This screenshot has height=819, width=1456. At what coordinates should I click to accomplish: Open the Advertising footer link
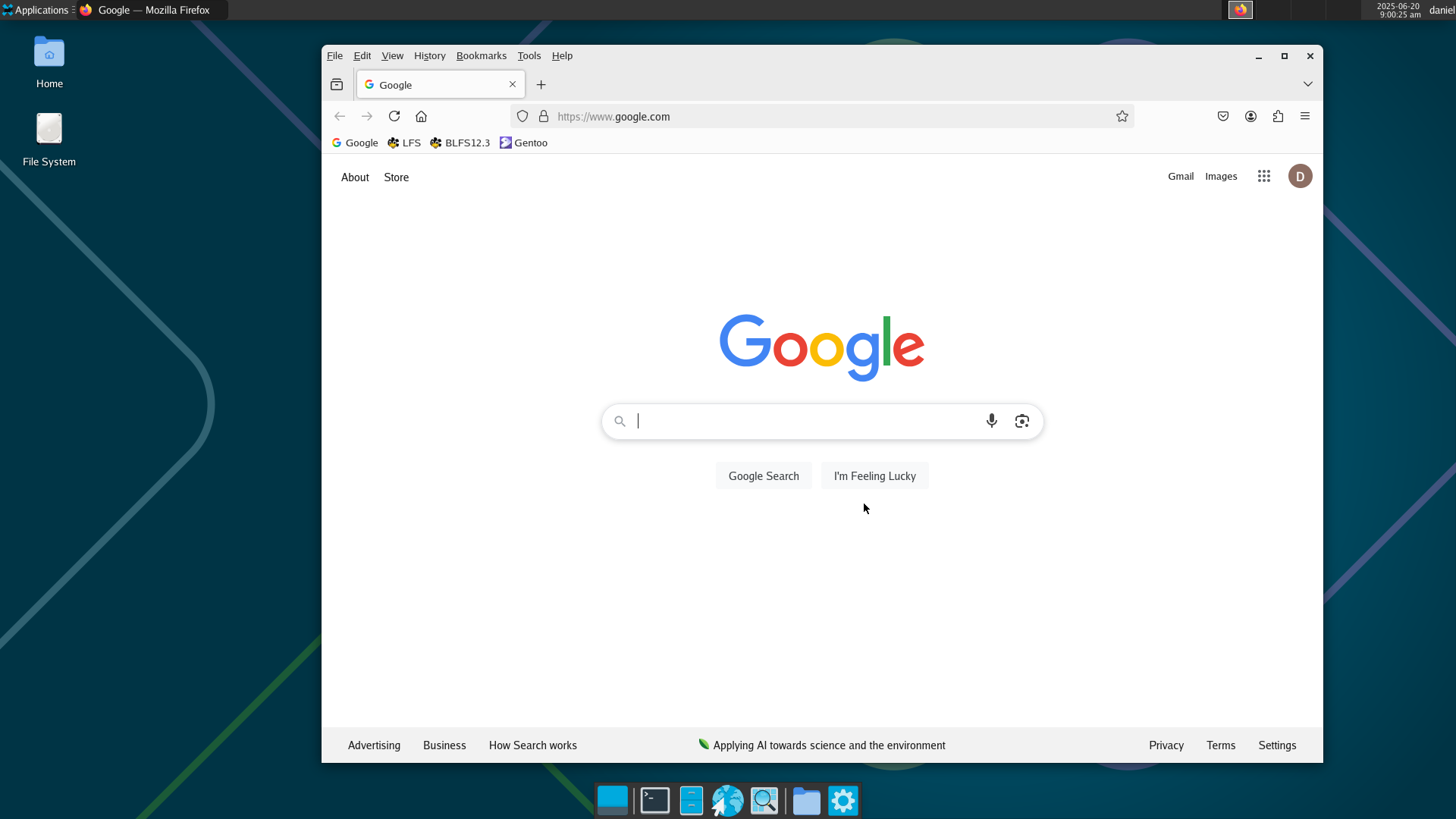click(374, 745)
